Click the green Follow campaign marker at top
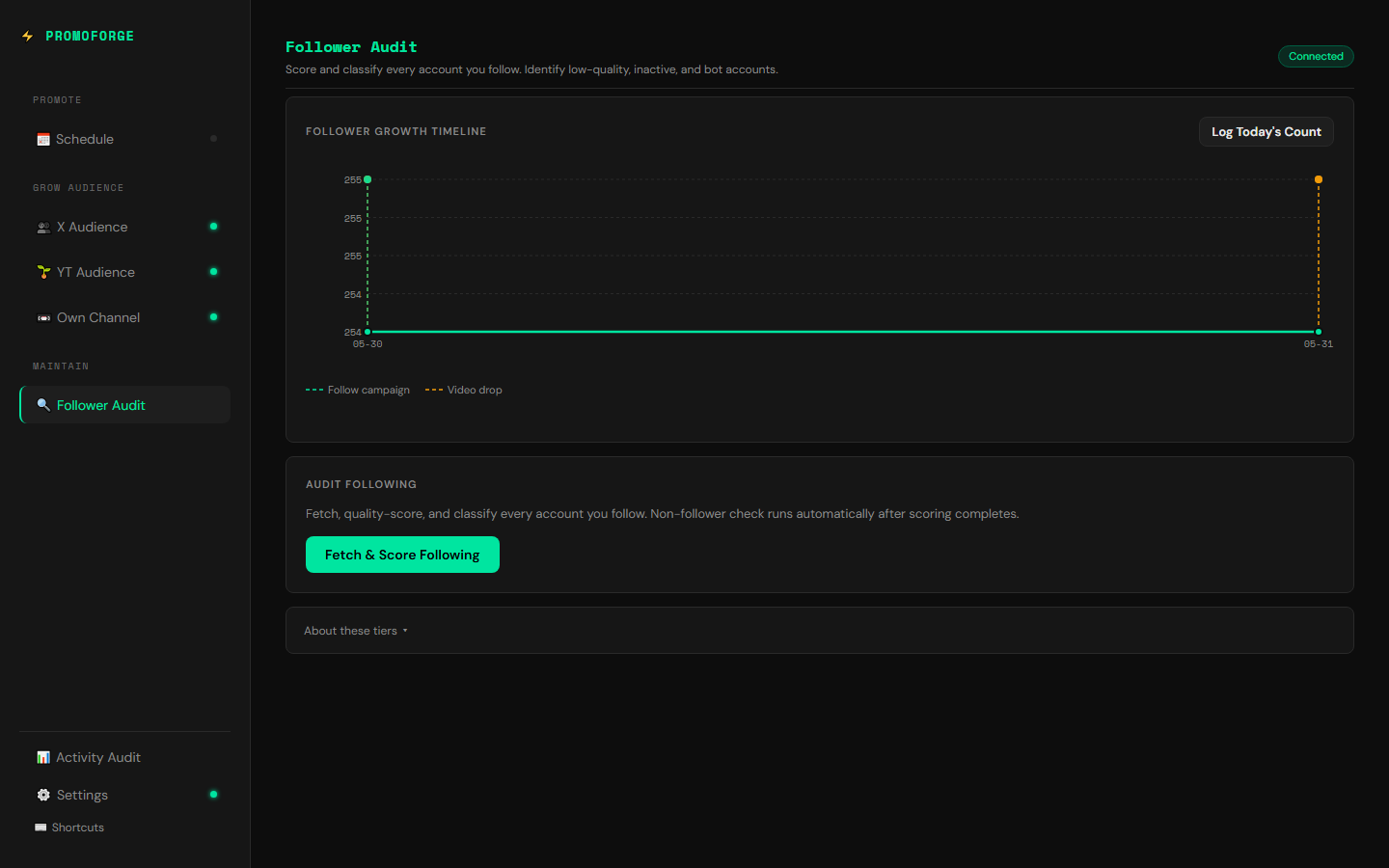 [368, 179]
